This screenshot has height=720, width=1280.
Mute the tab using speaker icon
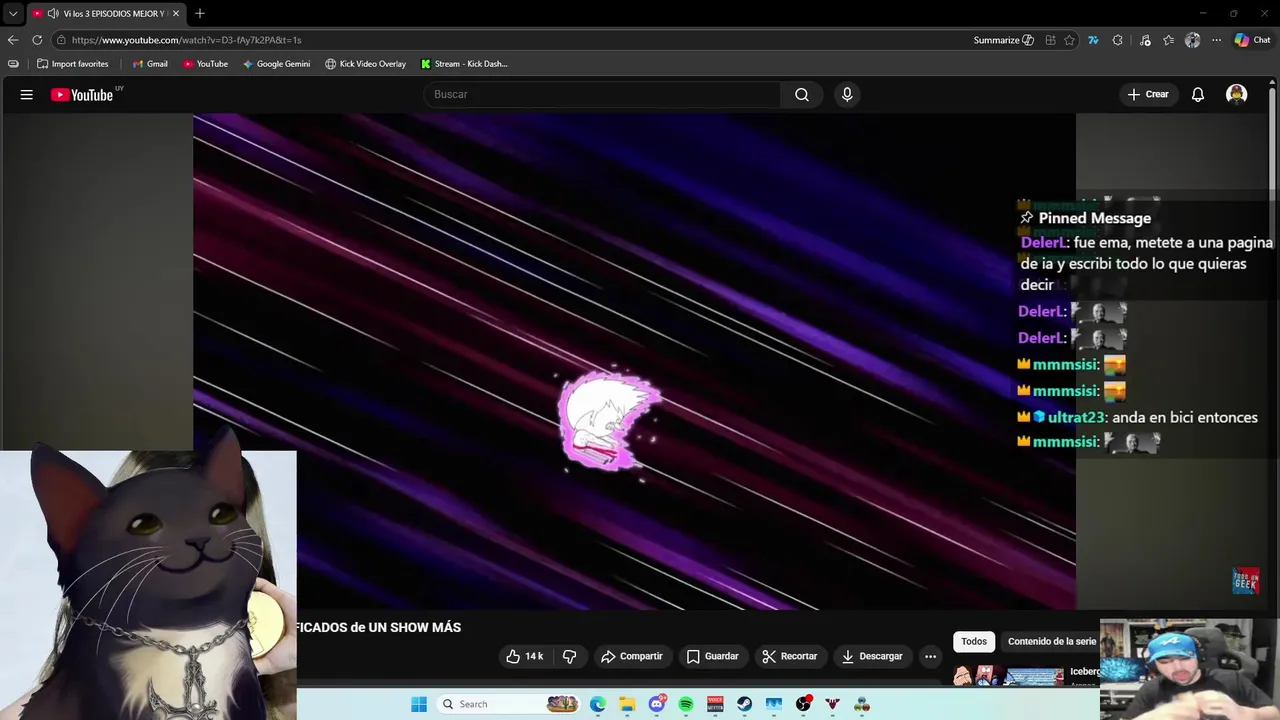pos(52,14)
